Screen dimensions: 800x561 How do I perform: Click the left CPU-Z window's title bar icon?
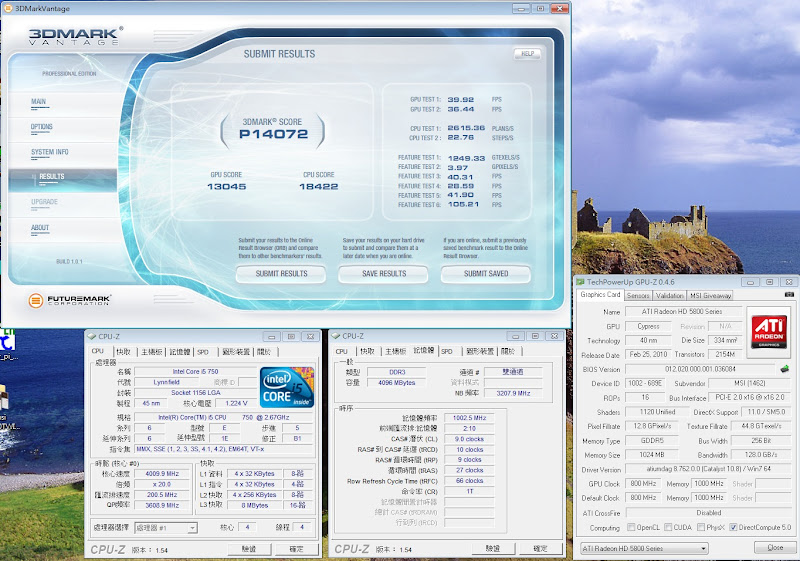[91, 337]
